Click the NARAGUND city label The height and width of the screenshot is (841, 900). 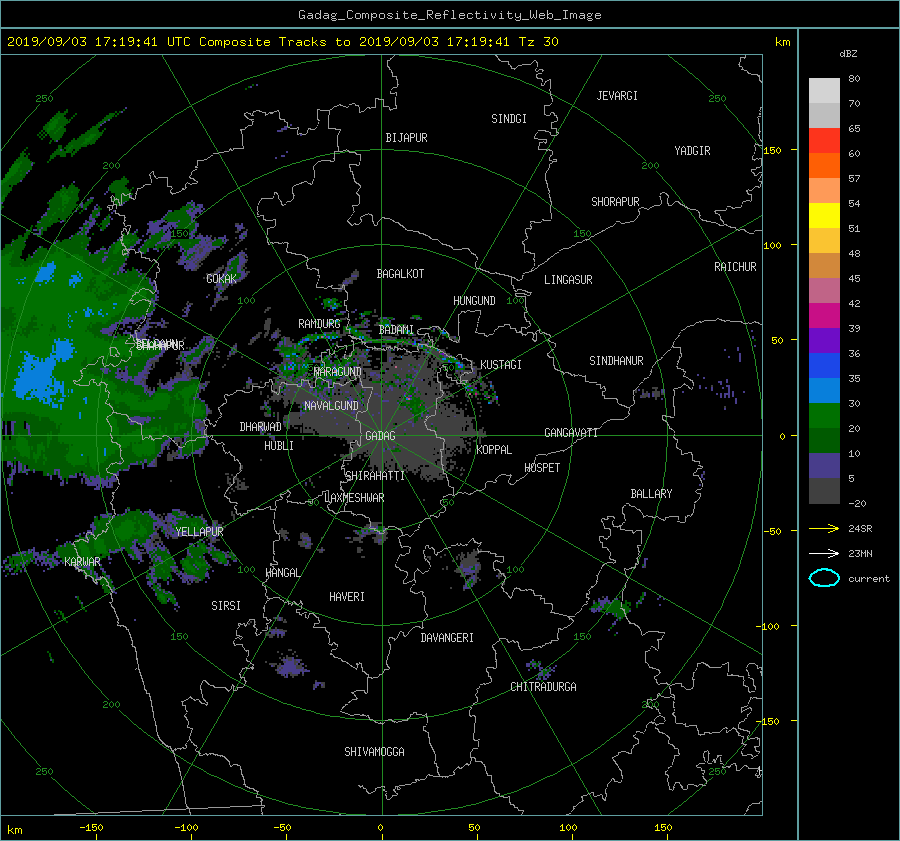pos(338,372)
